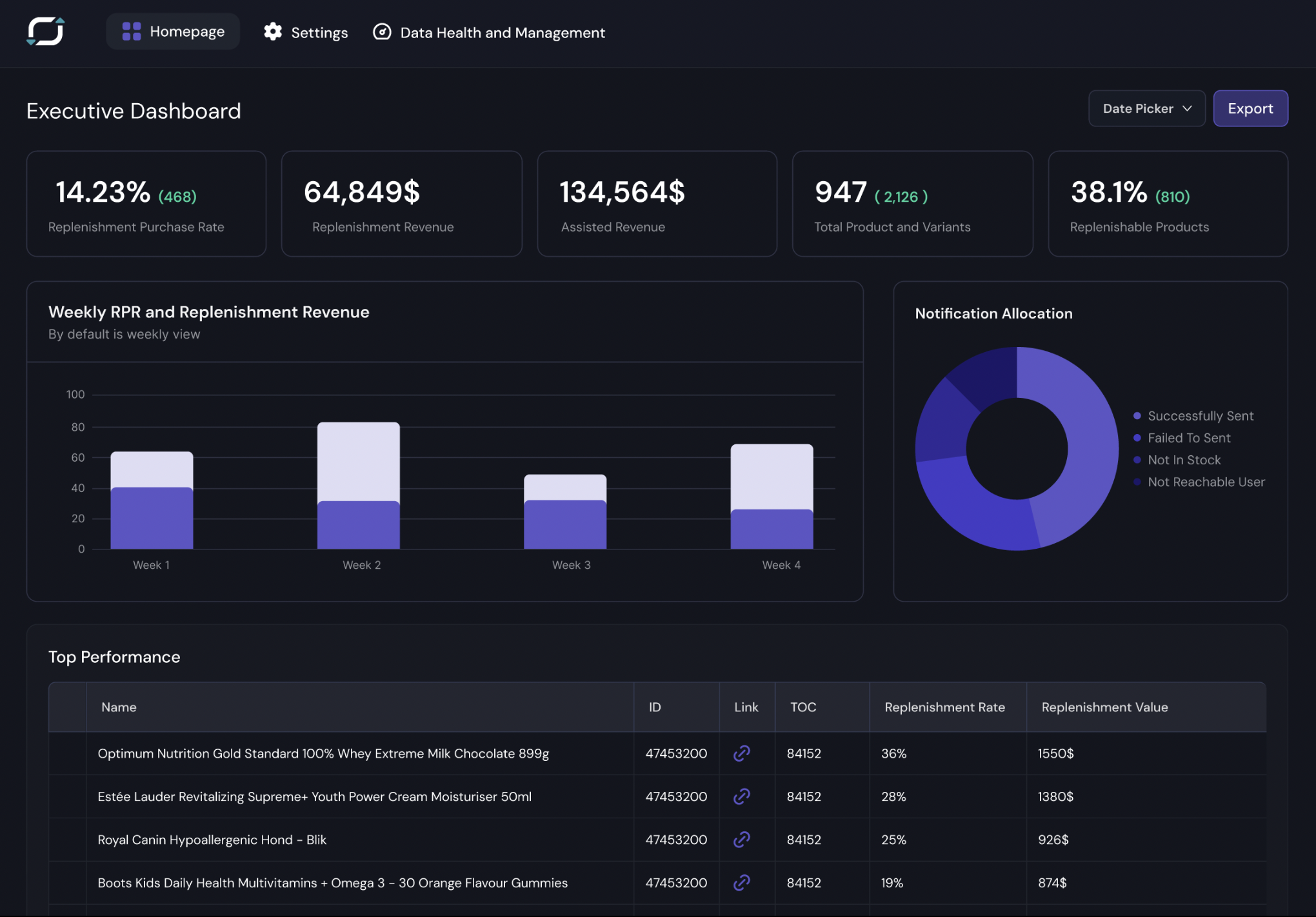This screenshot has width=1316, height=917.
Task: Open the link icon for Estée Lauder row
Action: (742, 796)
